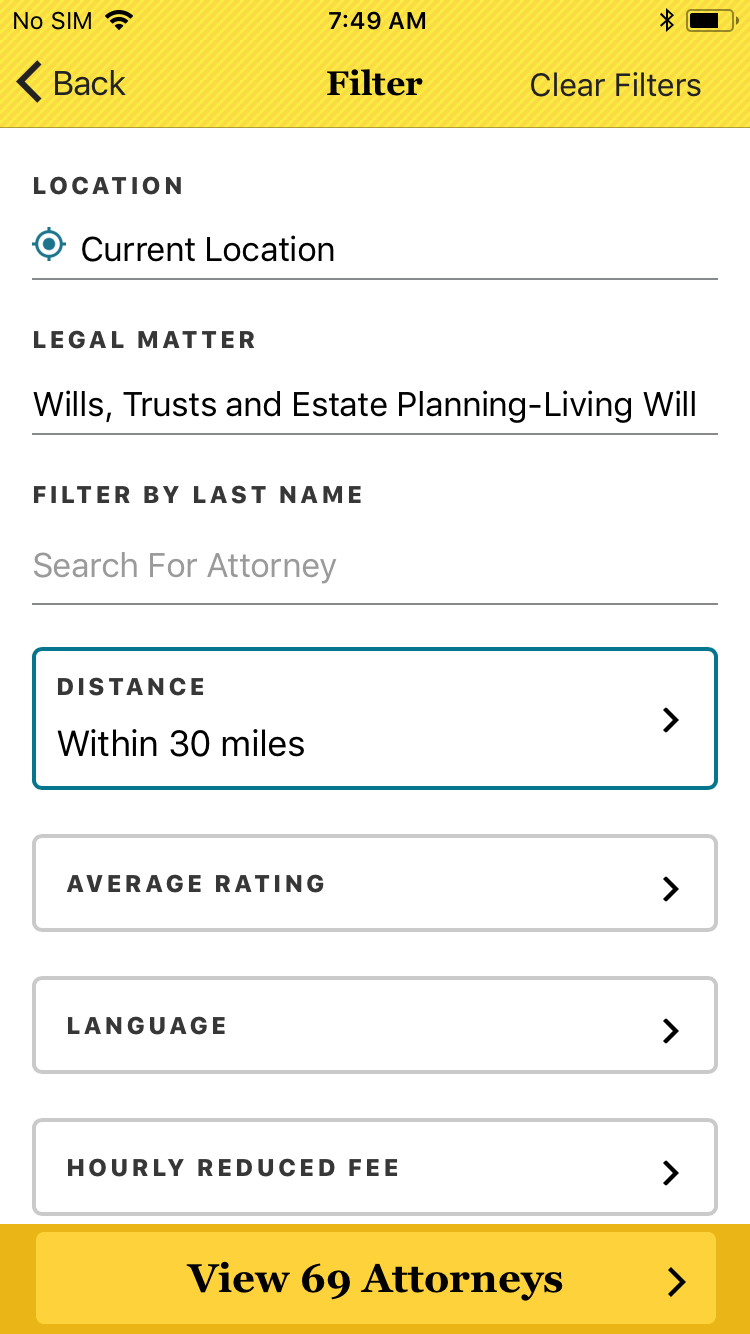The width and height of the screenshot is (750, 1334).
Task: Tap the Wi-Fi icon in status bar
Action: point(120,21)
